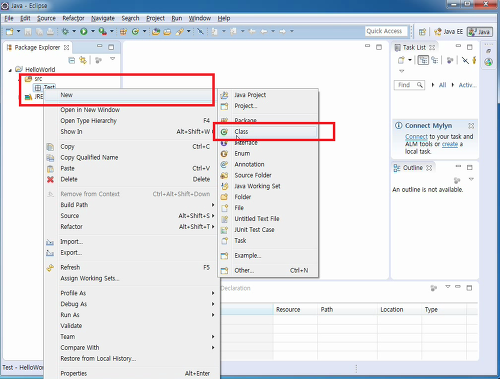Close the Connect Mylyn notice
Viewport: 500px width, 379px height.
(x=471, y=126)
